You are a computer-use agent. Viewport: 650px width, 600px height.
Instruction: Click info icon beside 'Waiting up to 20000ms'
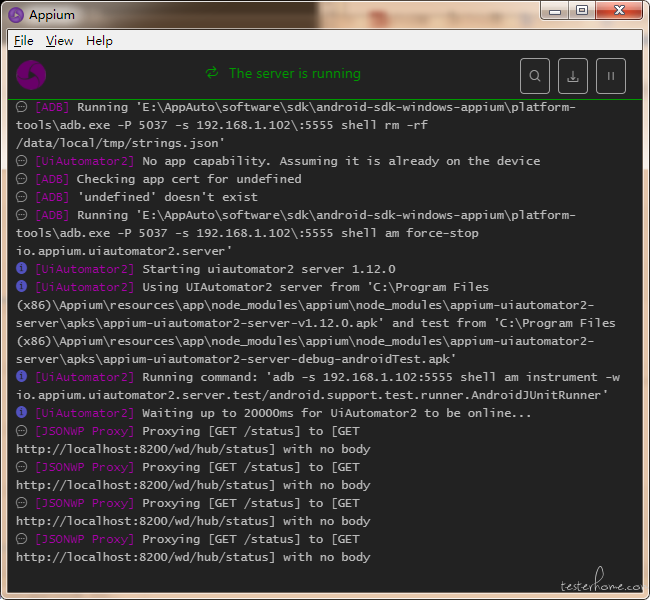[21, 412]
